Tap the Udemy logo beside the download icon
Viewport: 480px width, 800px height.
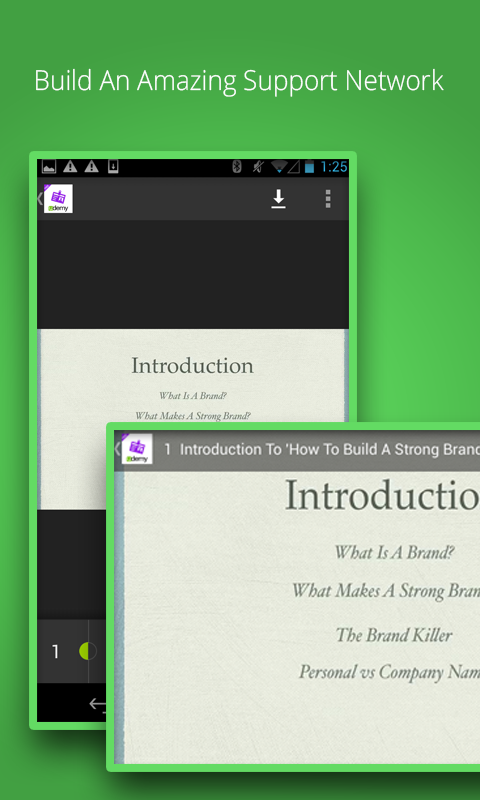pyautogui.click(x=58, y=198)
